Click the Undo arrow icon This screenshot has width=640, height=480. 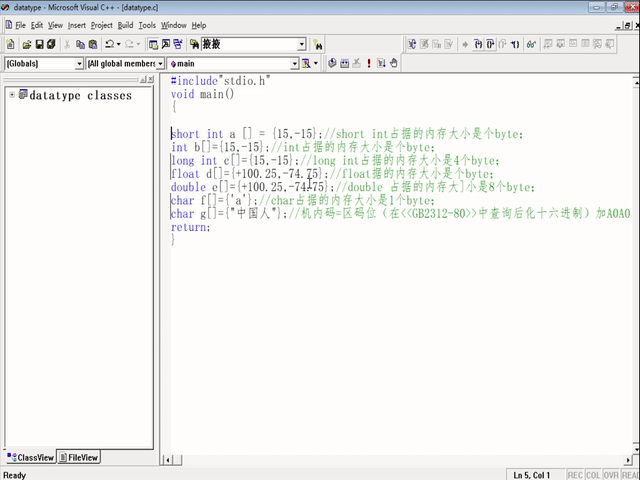109,44
